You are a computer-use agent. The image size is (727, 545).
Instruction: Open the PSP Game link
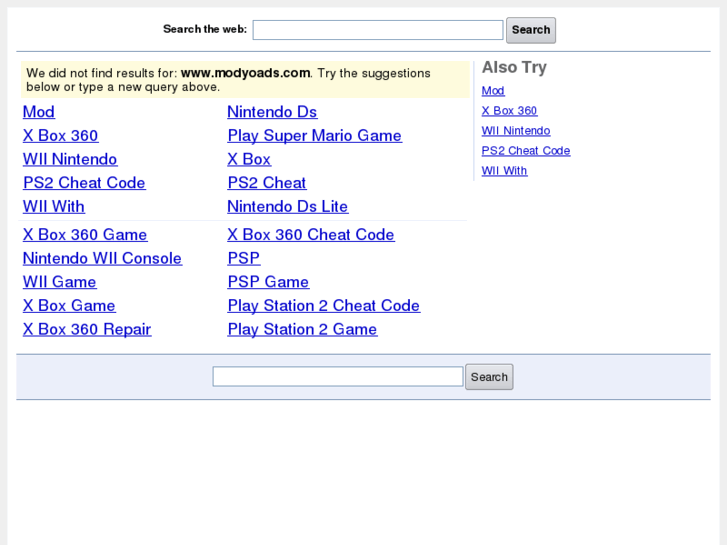point(268,282)
